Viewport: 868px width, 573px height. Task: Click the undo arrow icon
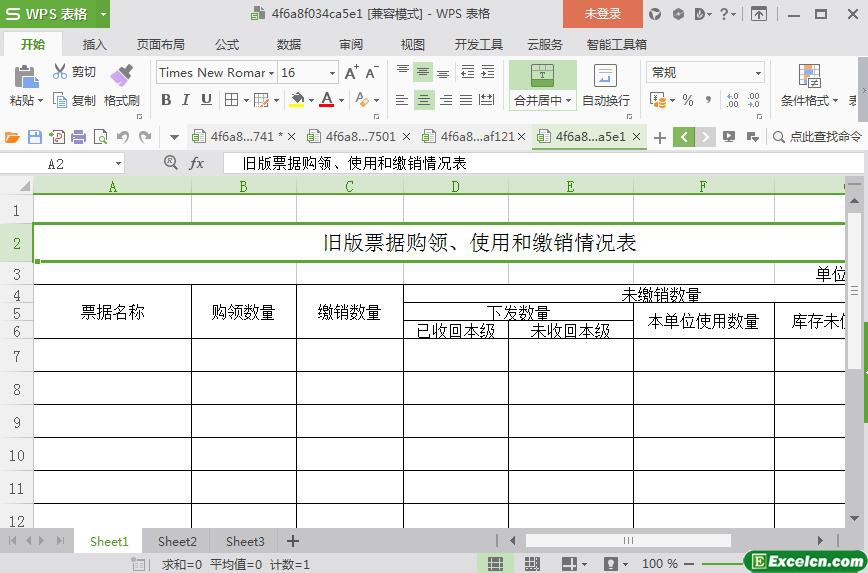tap(123, 137)
